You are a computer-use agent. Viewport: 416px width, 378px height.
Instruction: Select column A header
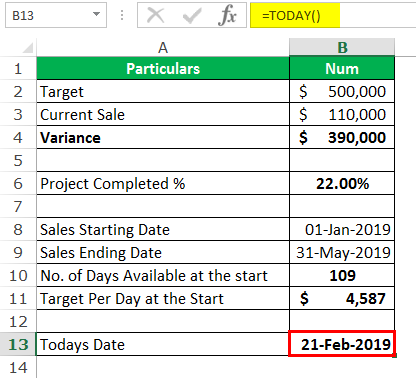pyautogui.click(x=163, y=47)
